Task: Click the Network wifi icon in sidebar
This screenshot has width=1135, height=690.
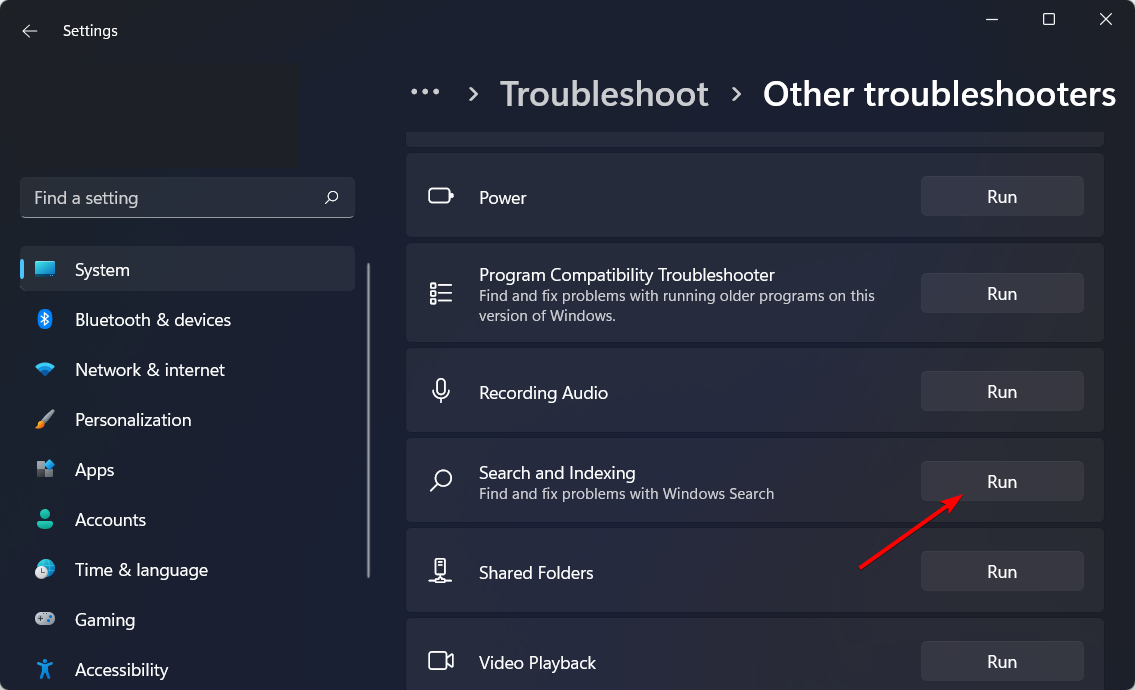Action: (x=45, y=369)
